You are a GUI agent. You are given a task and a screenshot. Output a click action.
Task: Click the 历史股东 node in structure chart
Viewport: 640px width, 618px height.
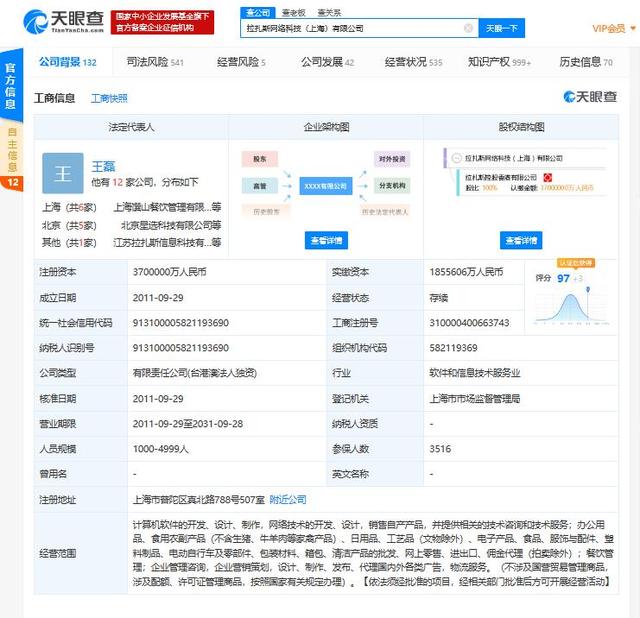click(x=266, y=211)
